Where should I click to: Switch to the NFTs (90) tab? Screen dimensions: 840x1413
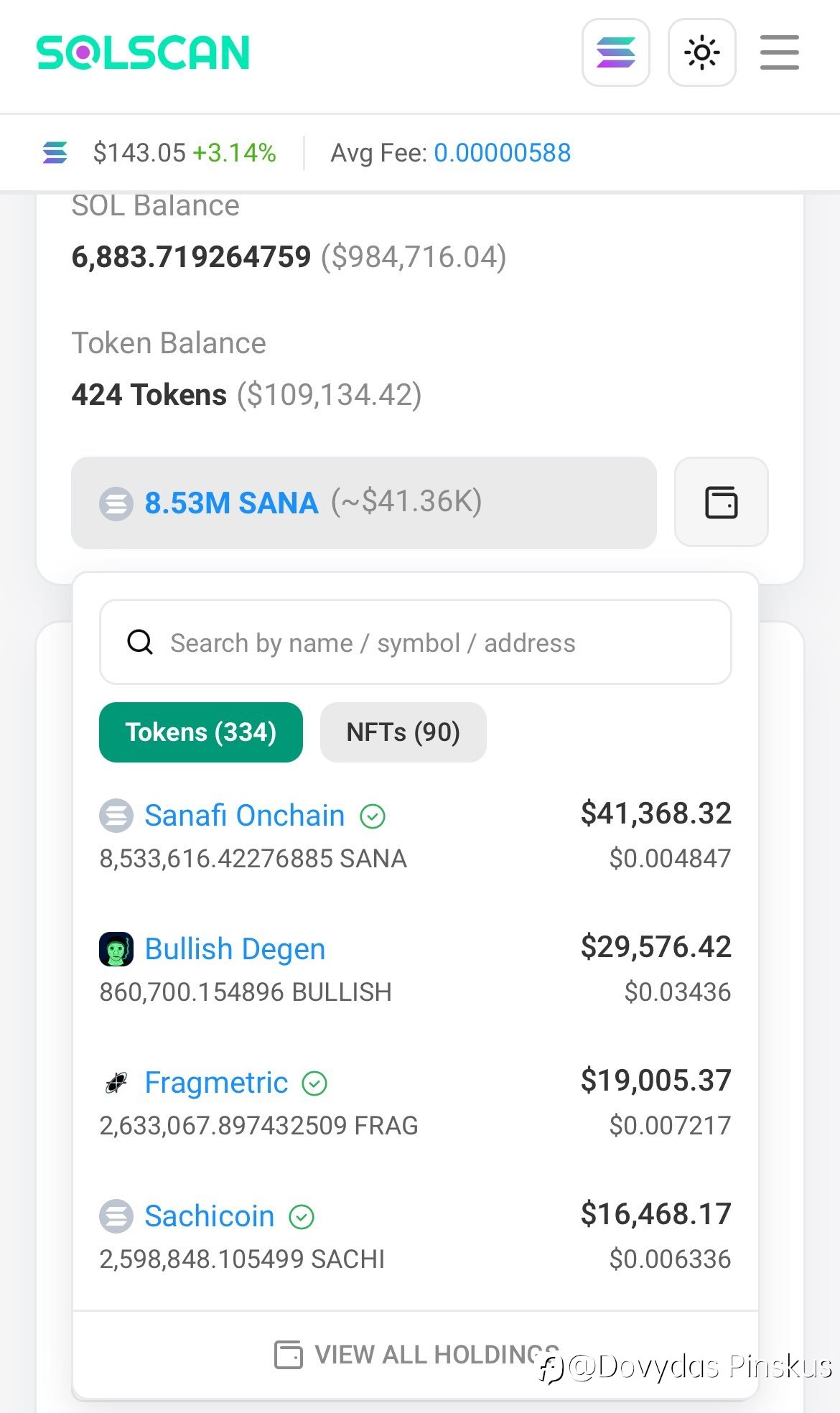tap(403, 732)
